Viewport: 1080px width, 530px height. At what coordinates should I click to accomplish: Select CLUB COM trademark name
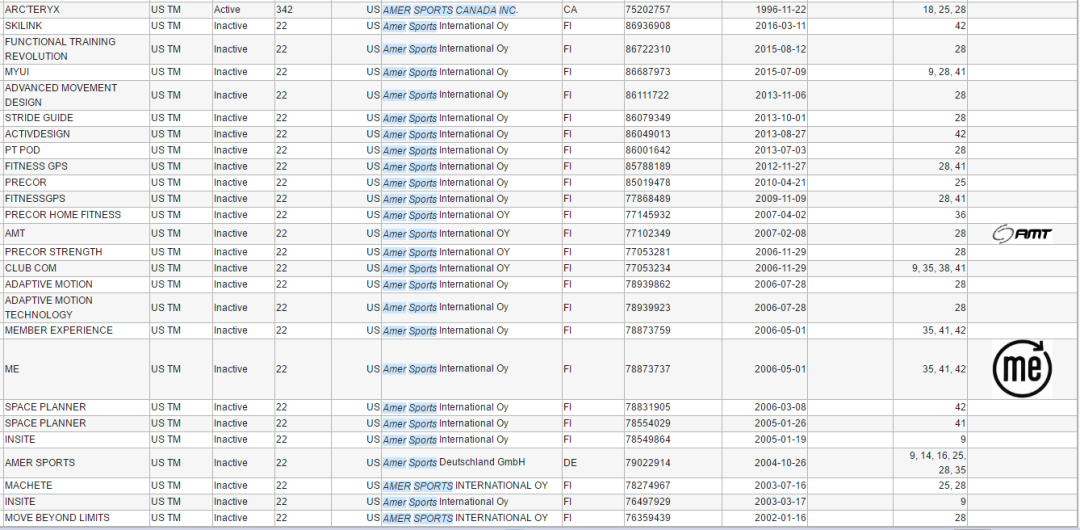click(x=31, y=268)
